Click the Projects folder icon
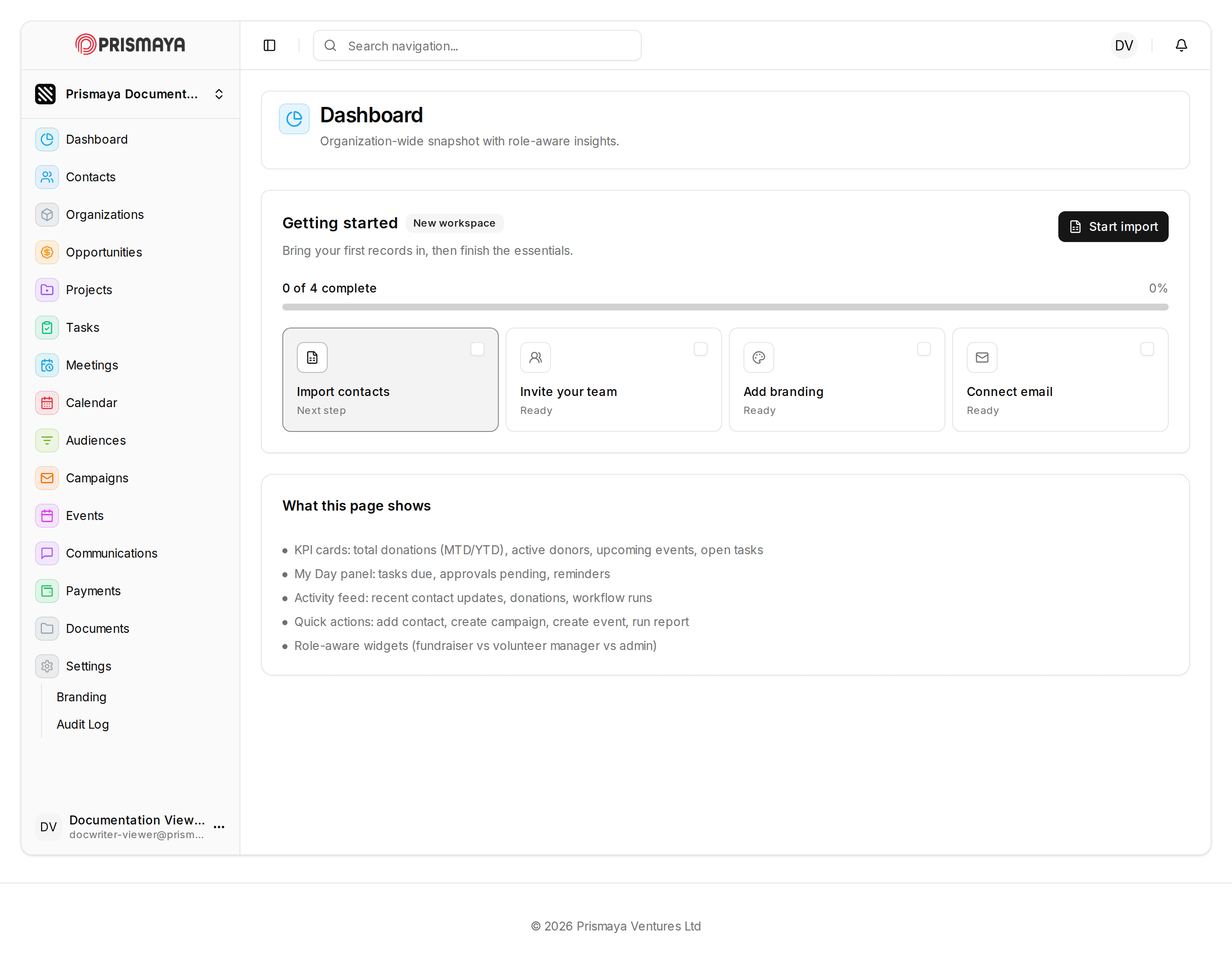Screen dimensions: 1232x969 [47, 290]
